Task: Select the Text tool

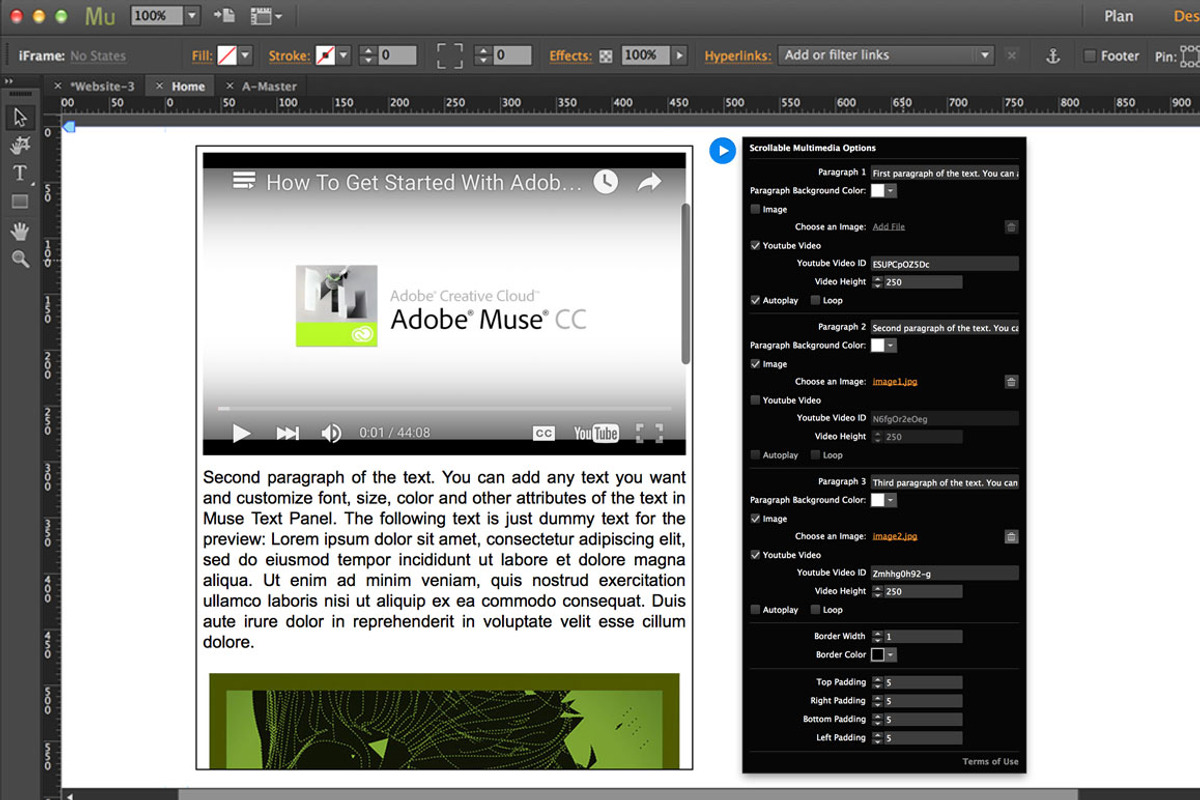Action: click(x=20, y=172)
